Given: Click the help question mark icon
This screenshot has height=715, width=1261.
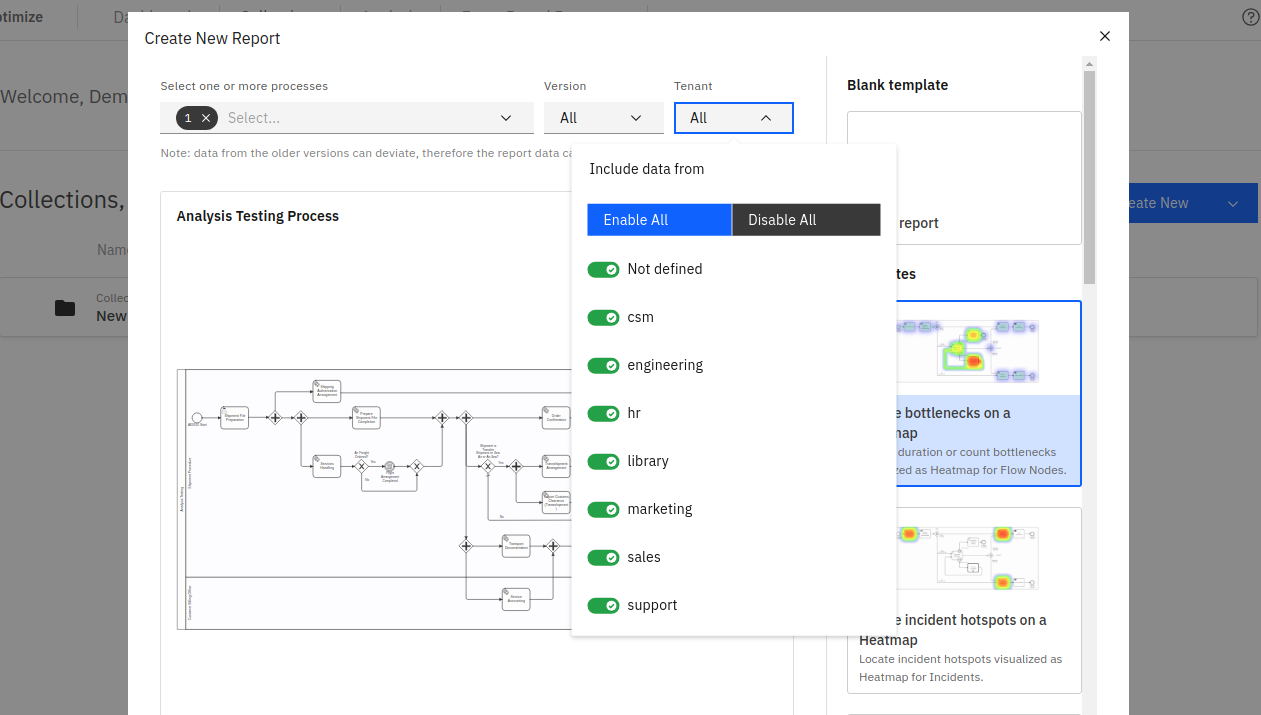Looking at the screenshot, I should tap(1250, 17).
